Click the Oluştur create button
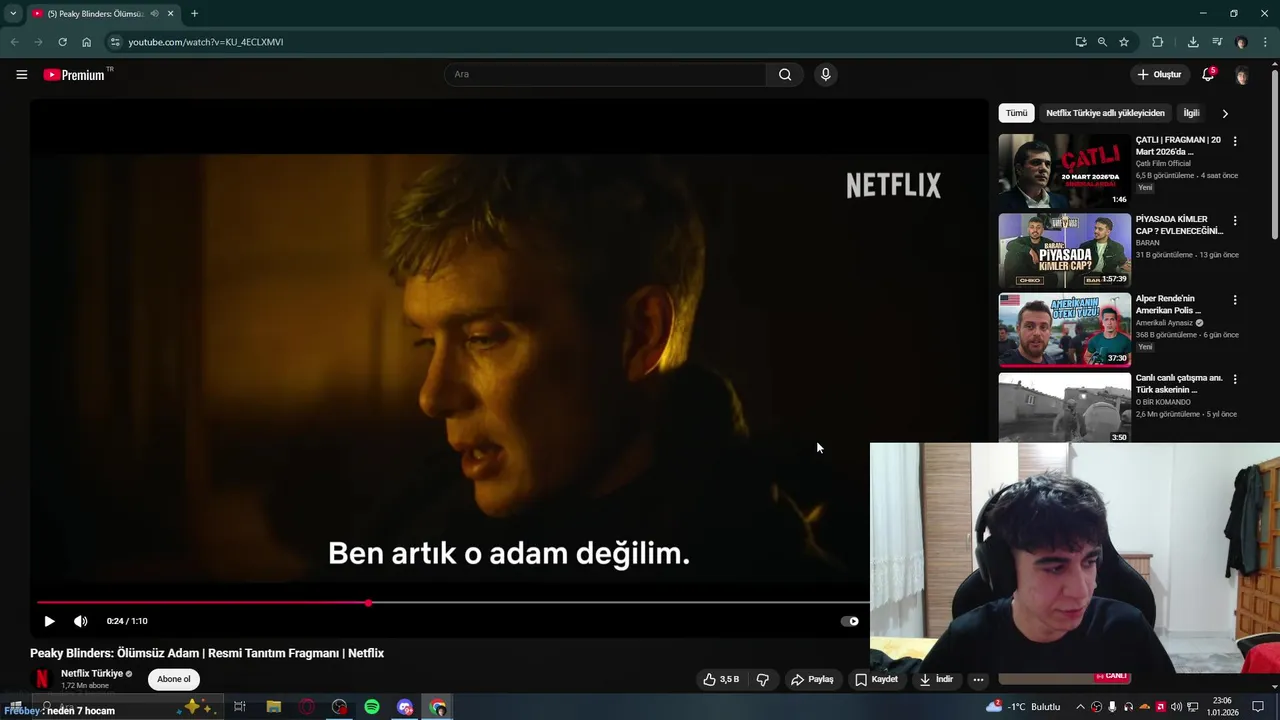 point(1159,74)
